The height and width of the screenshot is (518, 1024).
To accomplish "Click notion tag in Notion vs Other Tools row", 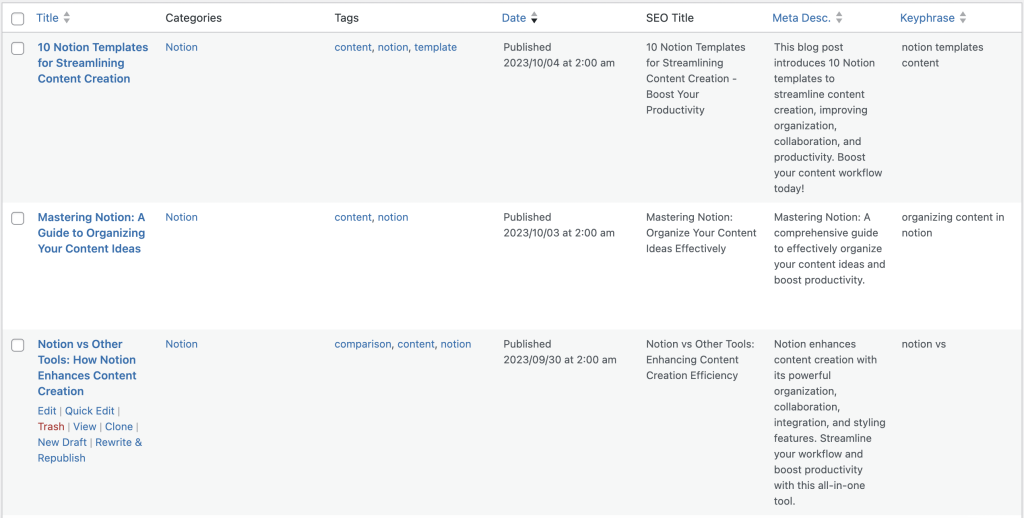I will tap(456, 344).
